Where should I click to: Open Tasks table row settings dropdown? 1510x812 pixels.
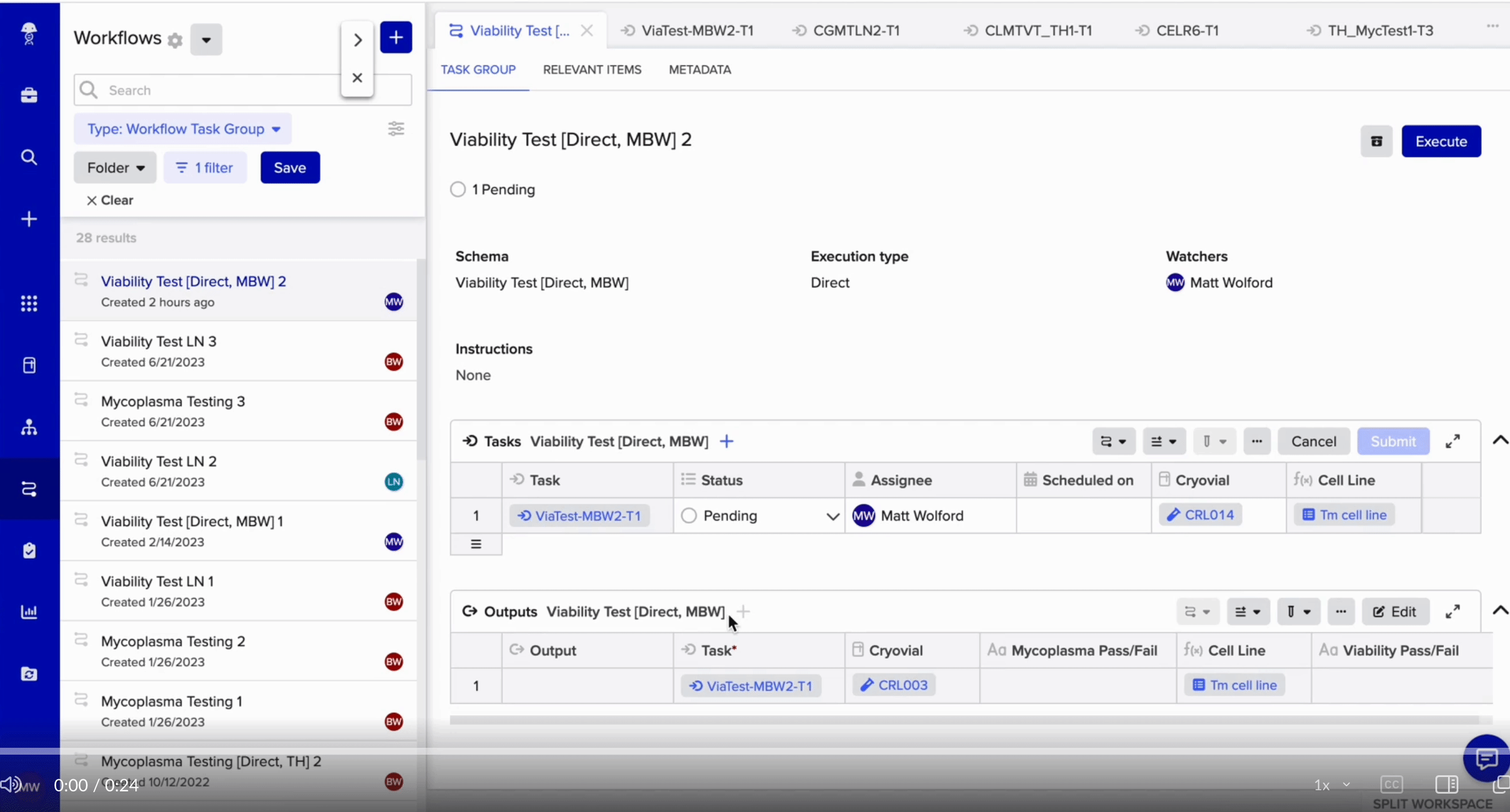coord(1164,441)
